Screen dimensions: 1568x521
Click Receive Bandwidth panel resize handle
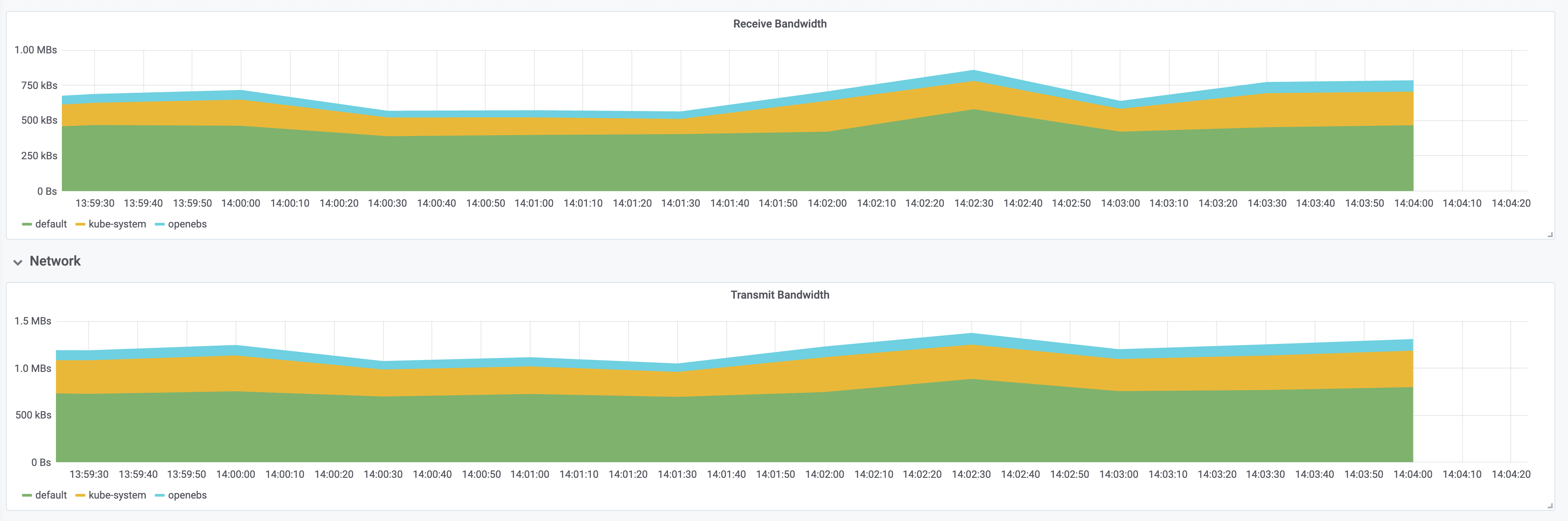click(x=1550, y=235)
